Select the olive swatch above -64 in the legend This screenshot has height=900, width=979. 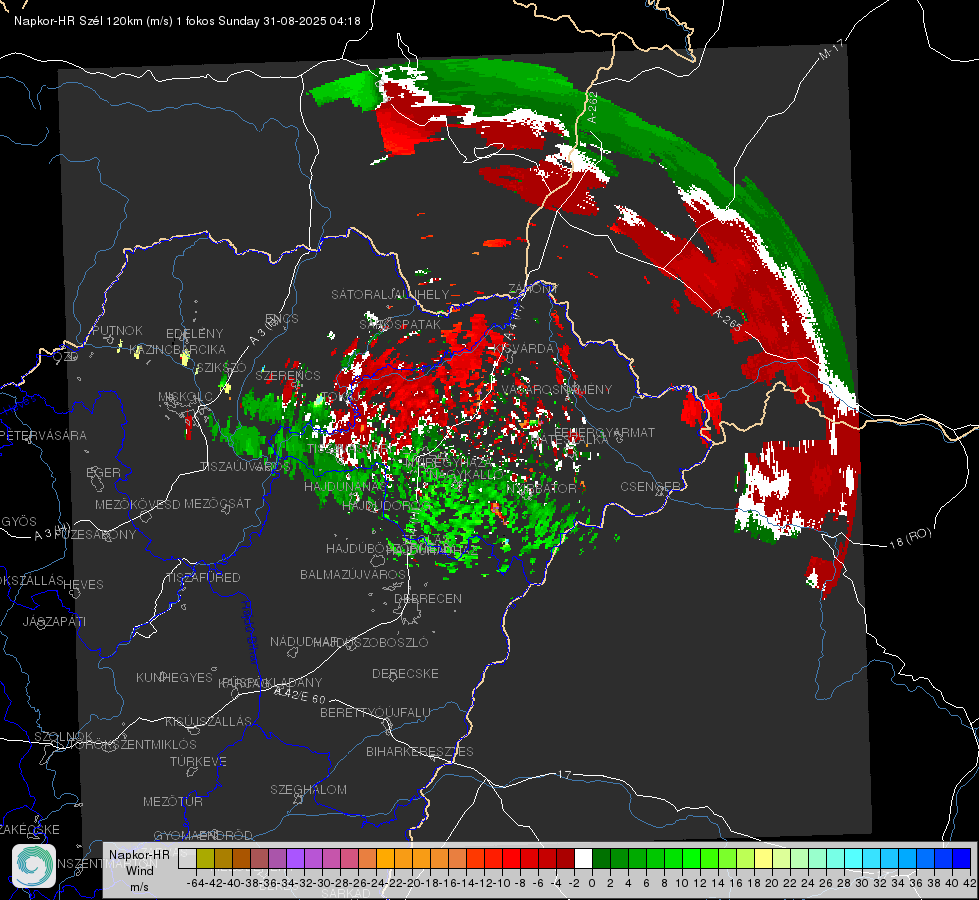click(205, 858)
